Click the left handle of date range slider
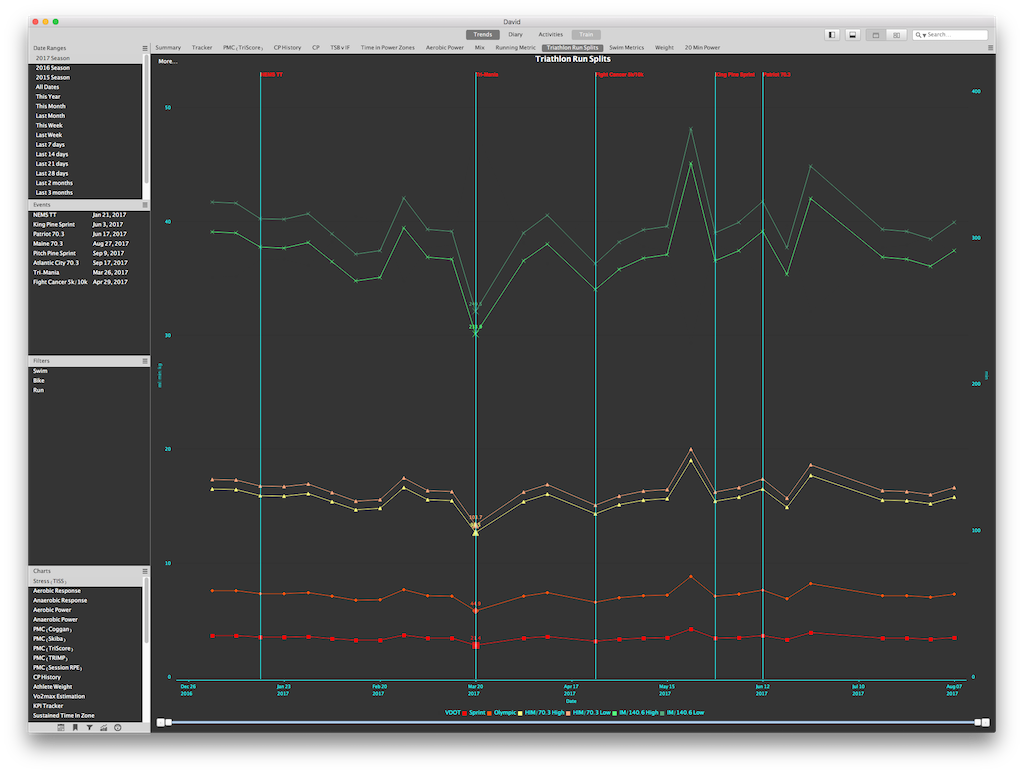 click(x=168, y=722)
